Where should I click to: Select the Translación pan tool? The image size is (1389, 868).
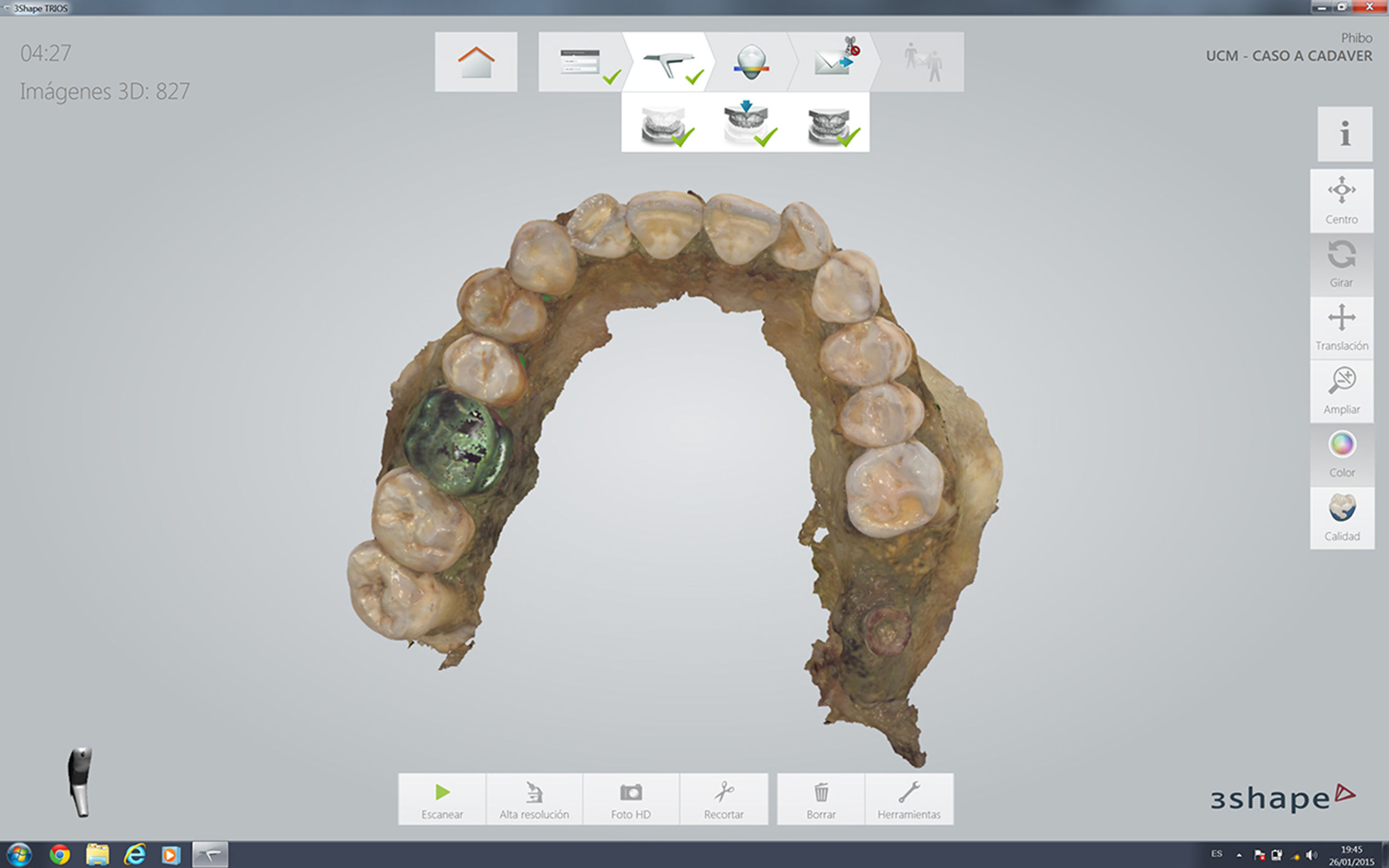coord(1341,328)
